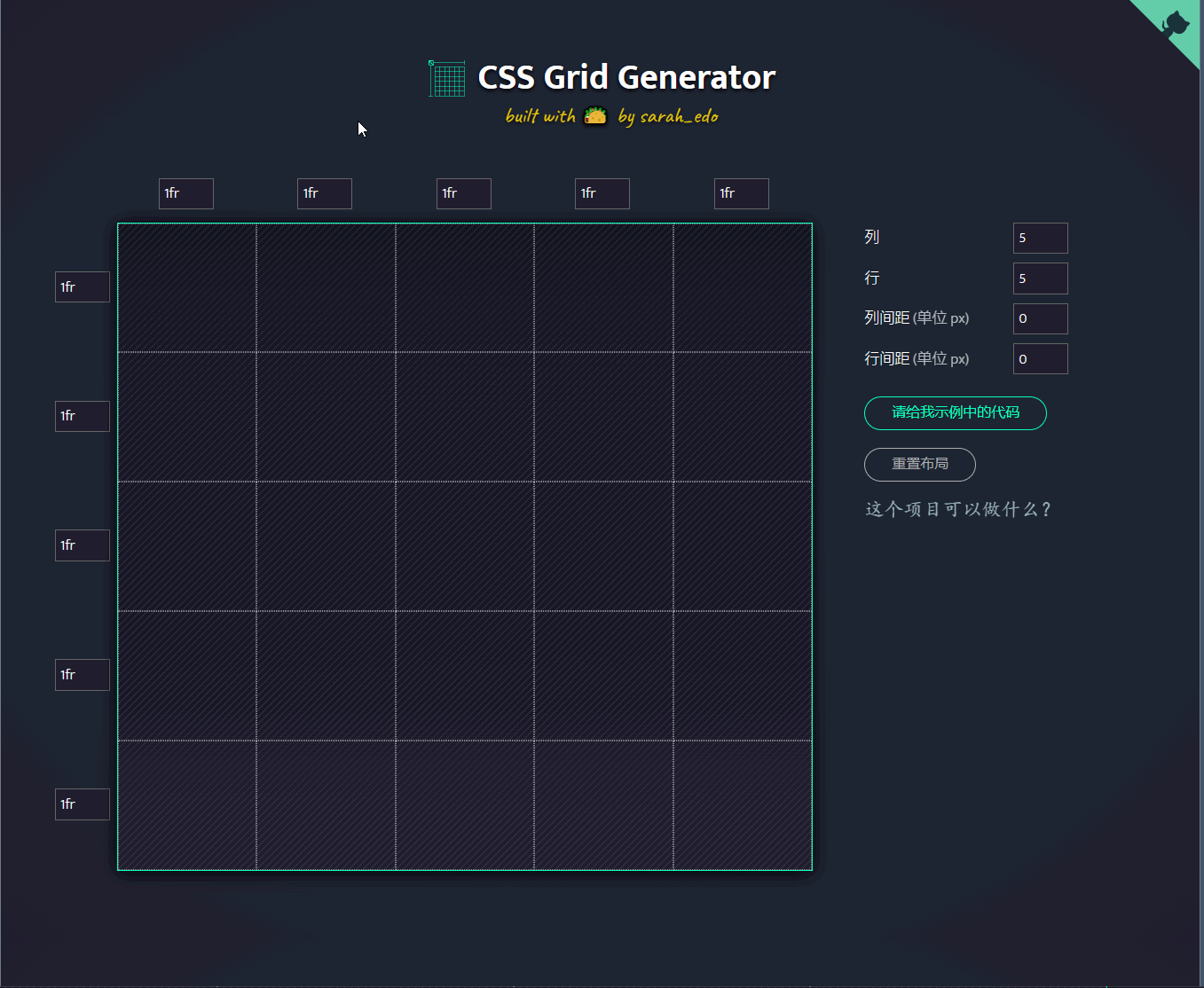Select grid cell at row 5, column 5
The image size is (1204, 988).
tap(743, 805)
